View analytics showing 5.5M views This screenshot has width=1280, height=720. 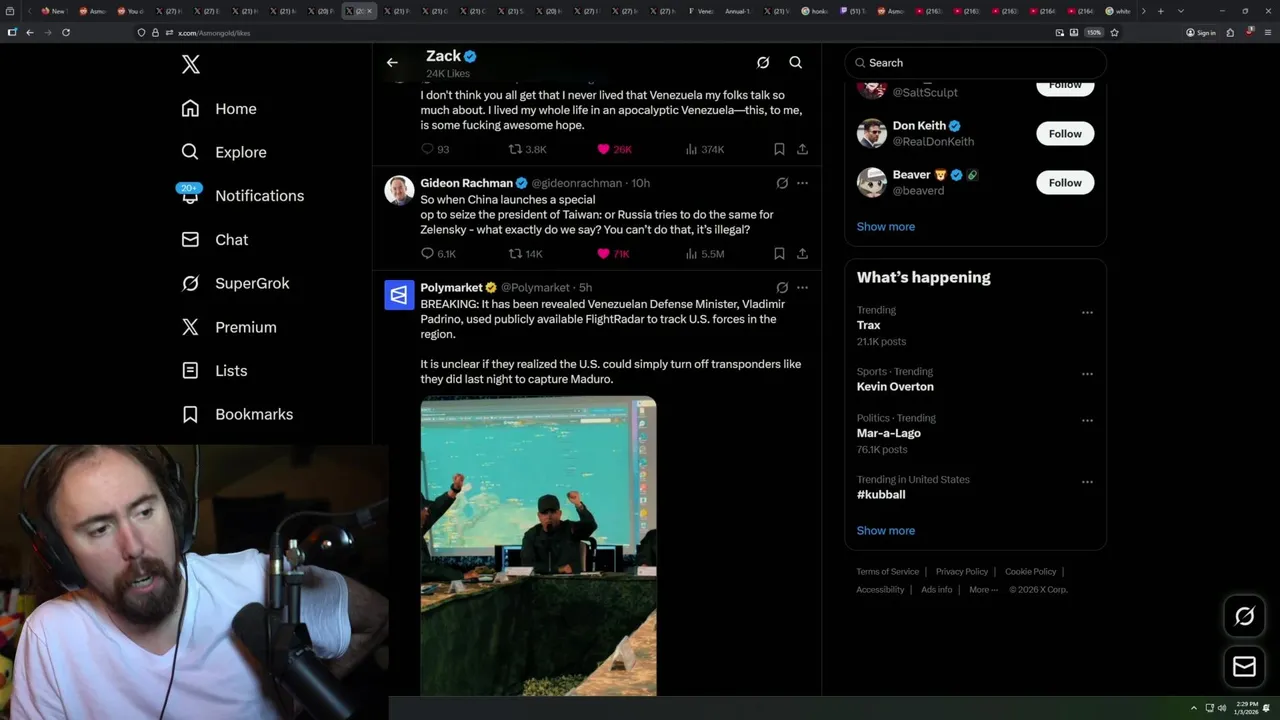tap(705, 254)
